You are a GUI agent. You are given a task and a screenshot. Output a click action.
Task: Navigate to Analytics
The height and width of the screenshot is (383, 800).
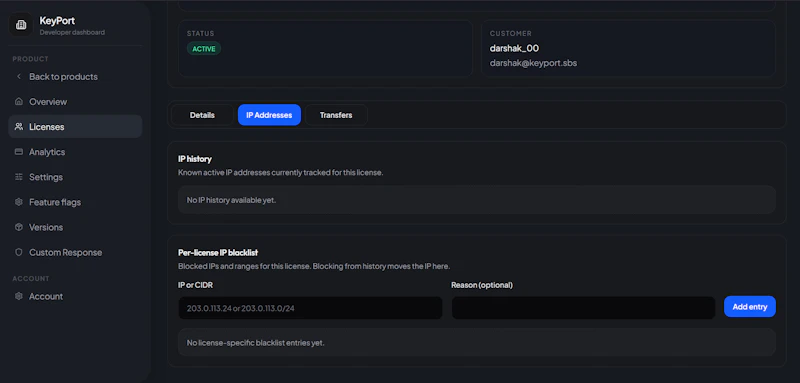click(x=75, y=152)
